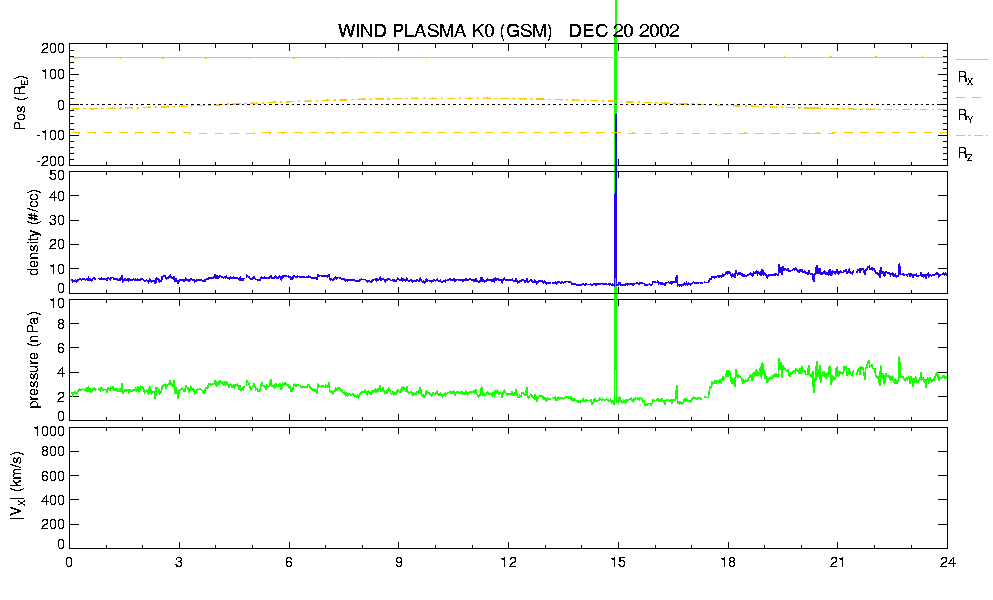Click the dashed orange Ry legend line sample
Image resolution: width=993 pixels, height=600 pixels.
969,98
